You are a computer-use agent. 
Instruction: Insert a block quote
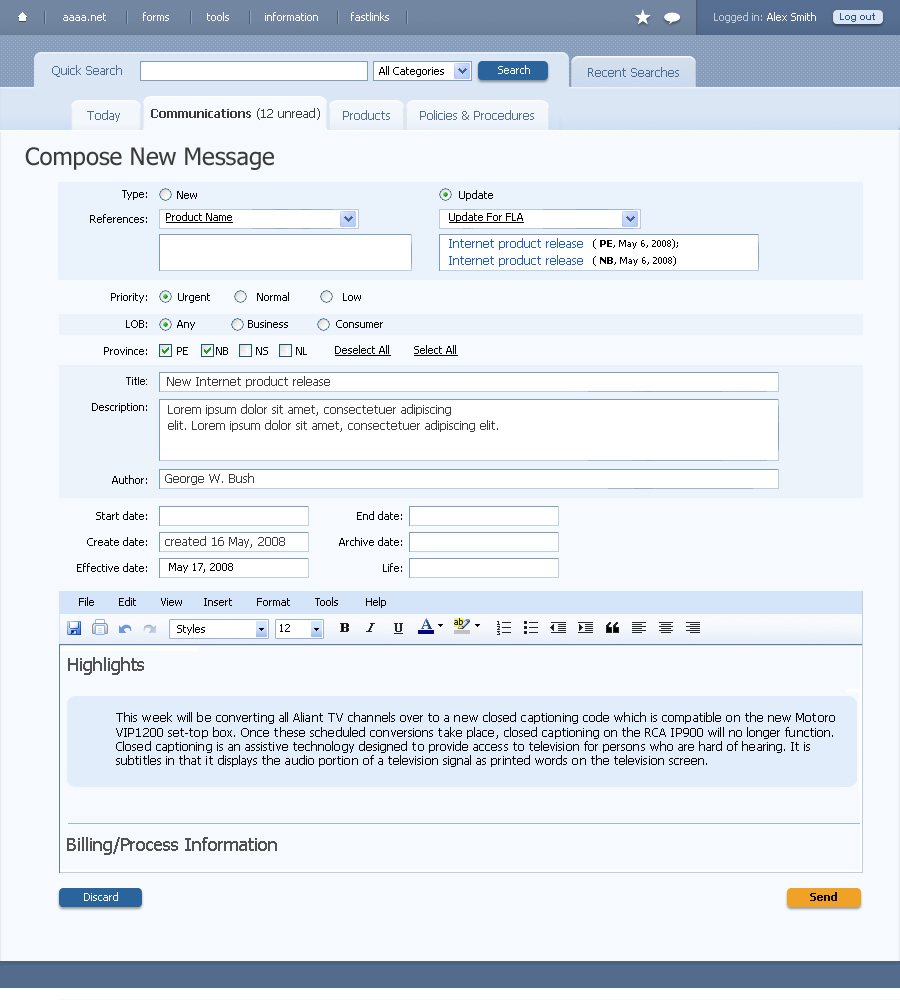612,628
